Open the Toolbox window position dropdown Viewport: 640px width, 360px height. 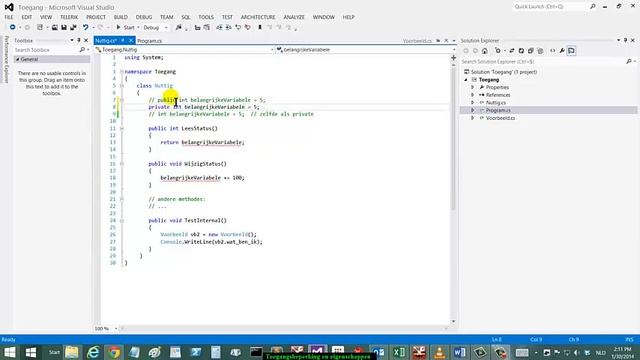tap(72, 40)
